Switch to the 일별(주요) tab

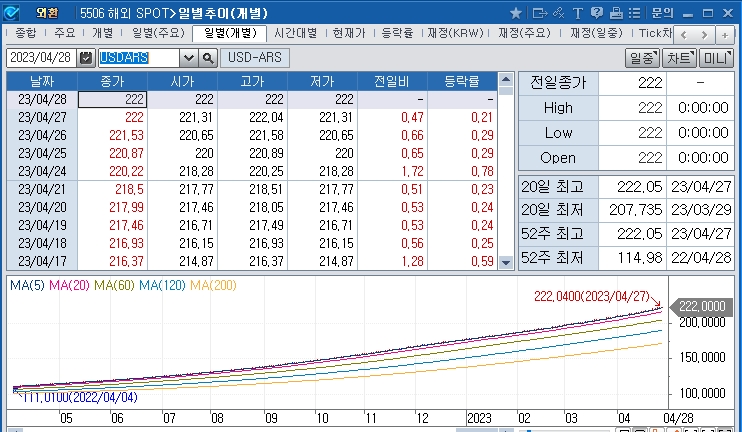coord(159,33)
